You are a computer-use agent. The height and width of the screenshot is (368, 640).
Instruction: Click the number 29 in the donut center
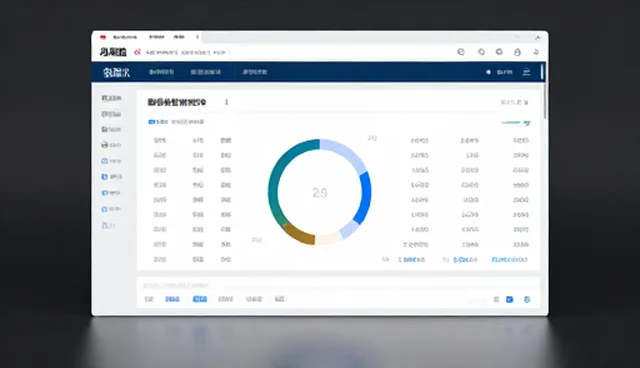tap(320, 193)
